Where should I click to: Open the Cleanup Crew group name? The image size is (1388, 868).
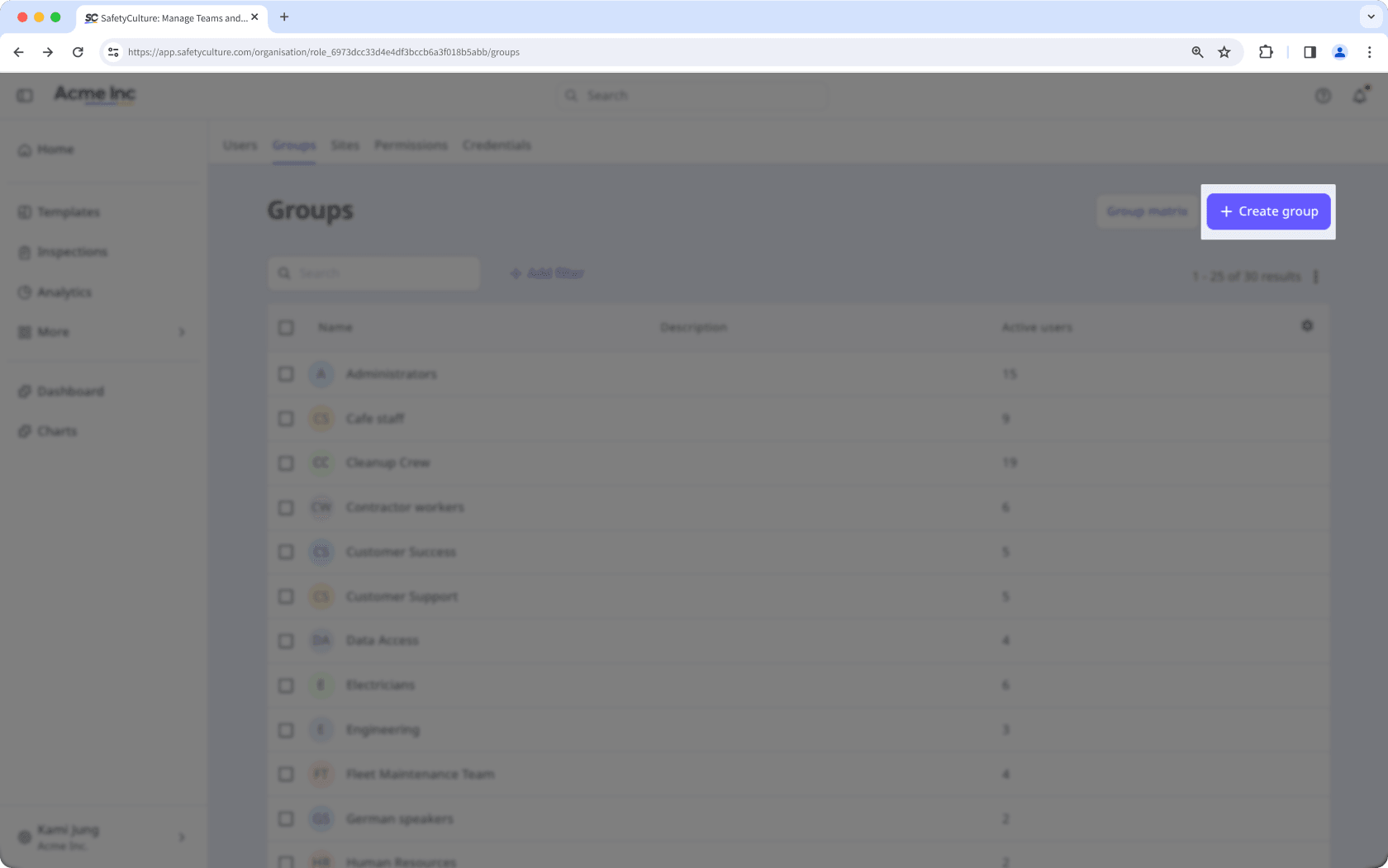(387, 463)
